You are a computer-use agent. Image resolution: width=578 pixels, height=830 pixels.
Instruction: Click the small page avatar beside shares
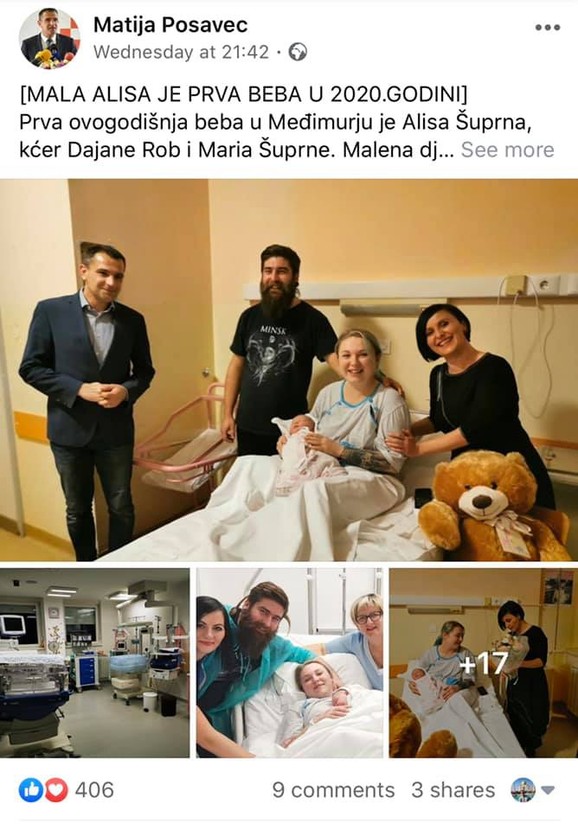pyautogui.click(x=522, y=790)
